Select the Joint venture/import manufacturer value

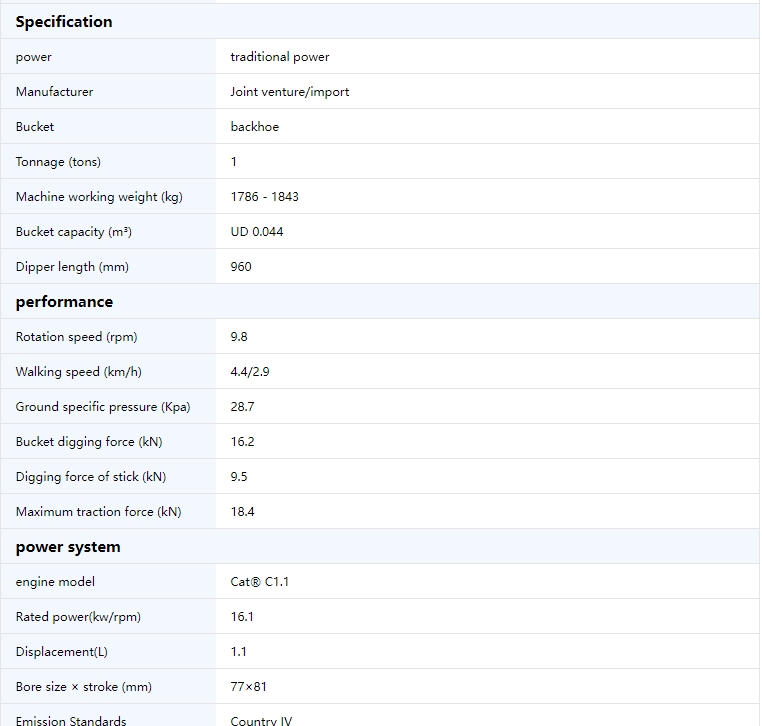tap(290, 91)
